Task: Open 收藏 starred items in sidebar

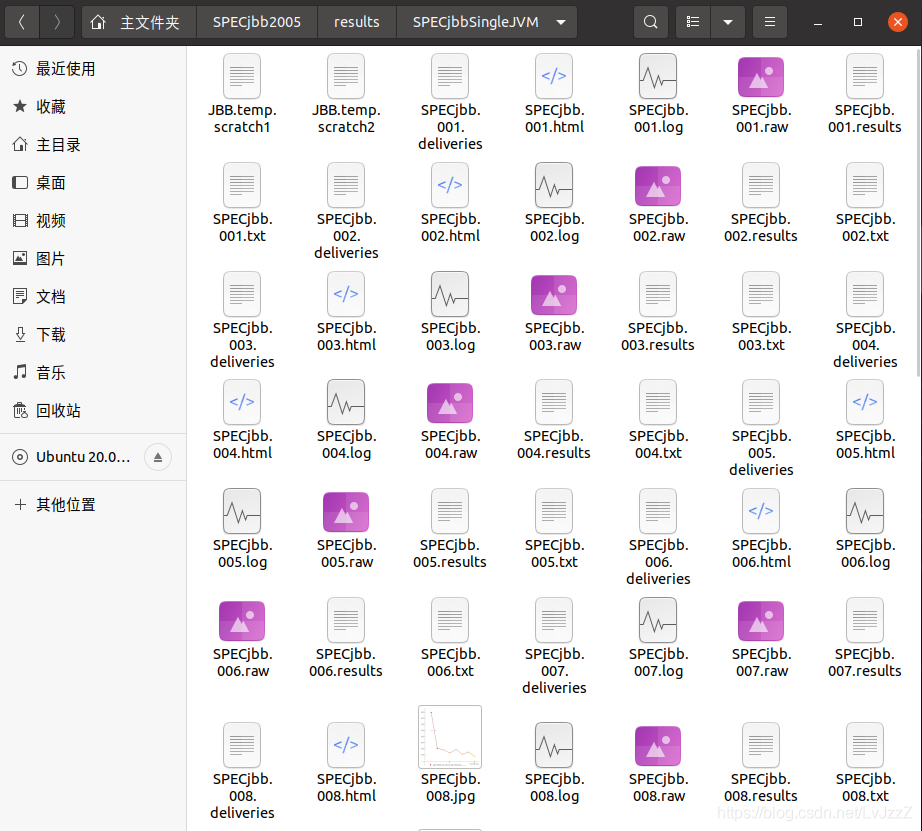Action: click(93, 106)
